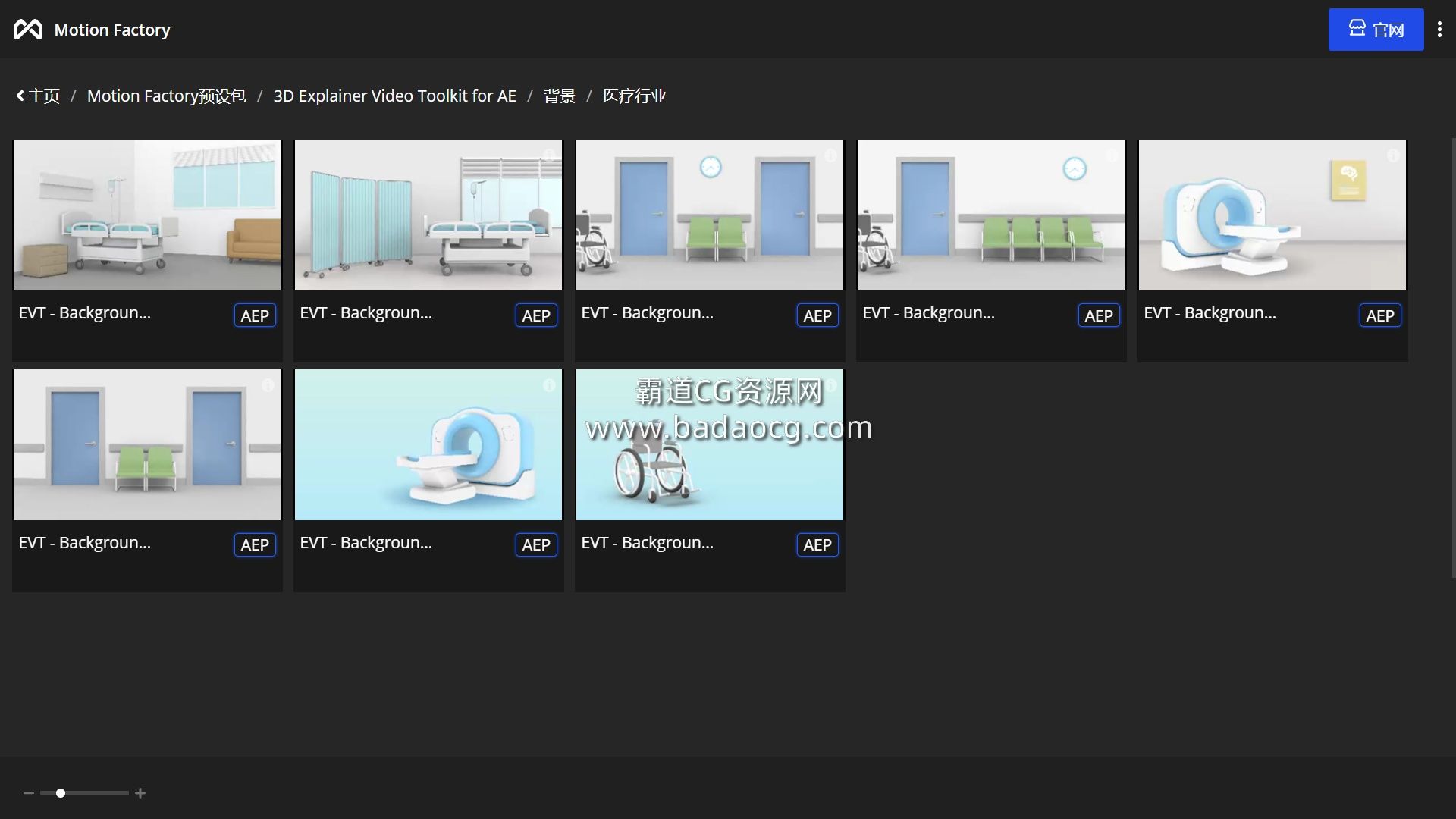
Task: Click AEP badge under hospital bed with sofa
Action: (x=255, y=315)
